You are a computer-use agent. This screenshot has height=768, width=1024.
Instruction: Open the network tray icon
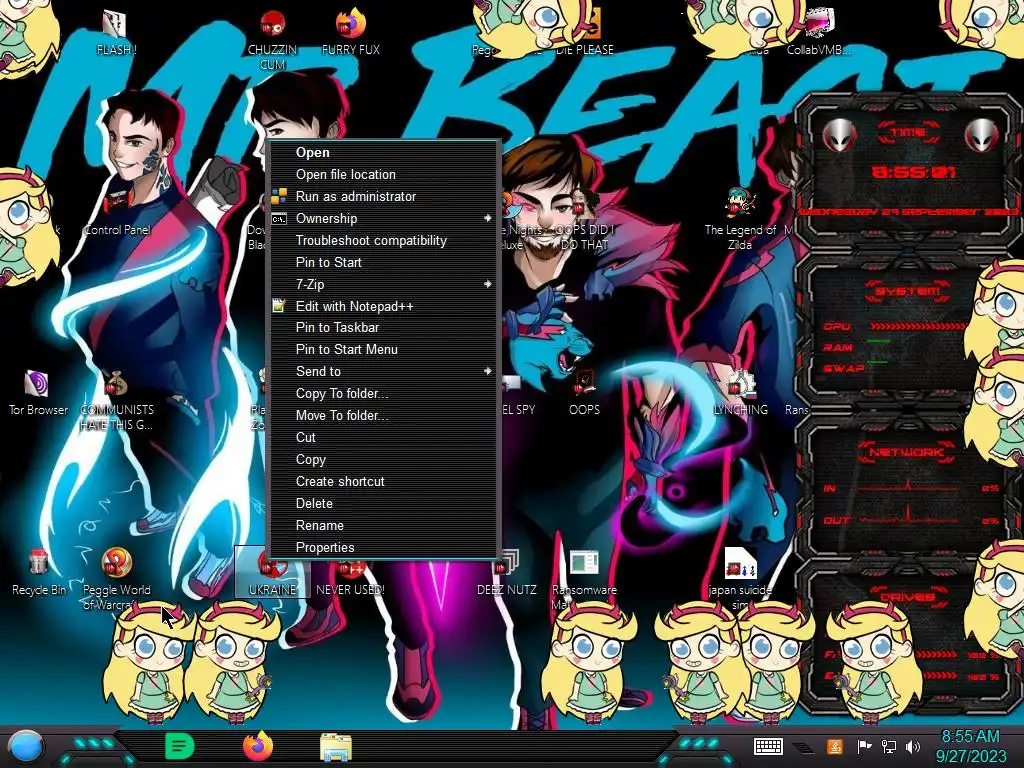[889, 746]
